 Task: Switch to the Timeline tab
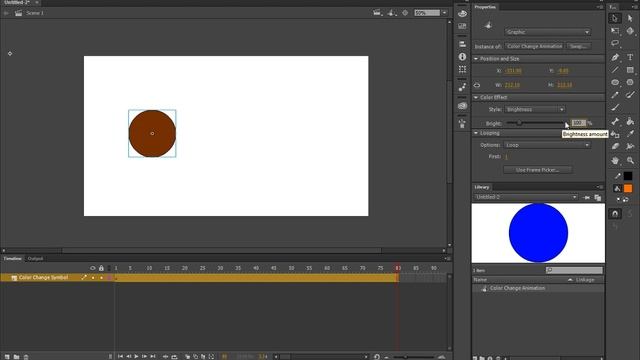point(13,259)
